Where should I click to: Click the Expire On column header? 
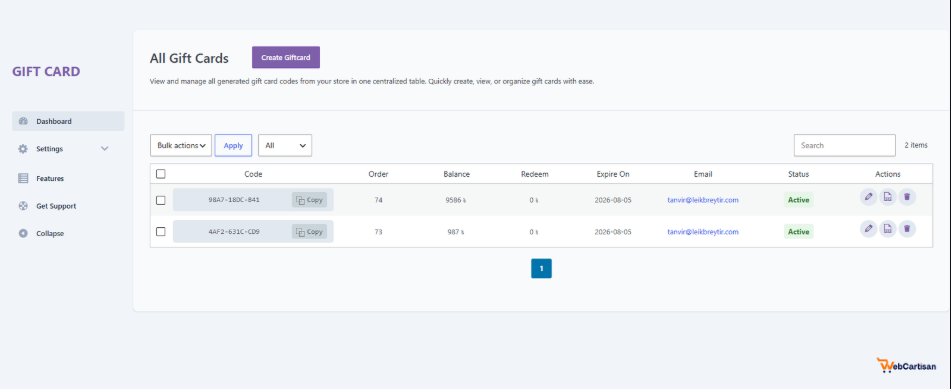point(613,174)
